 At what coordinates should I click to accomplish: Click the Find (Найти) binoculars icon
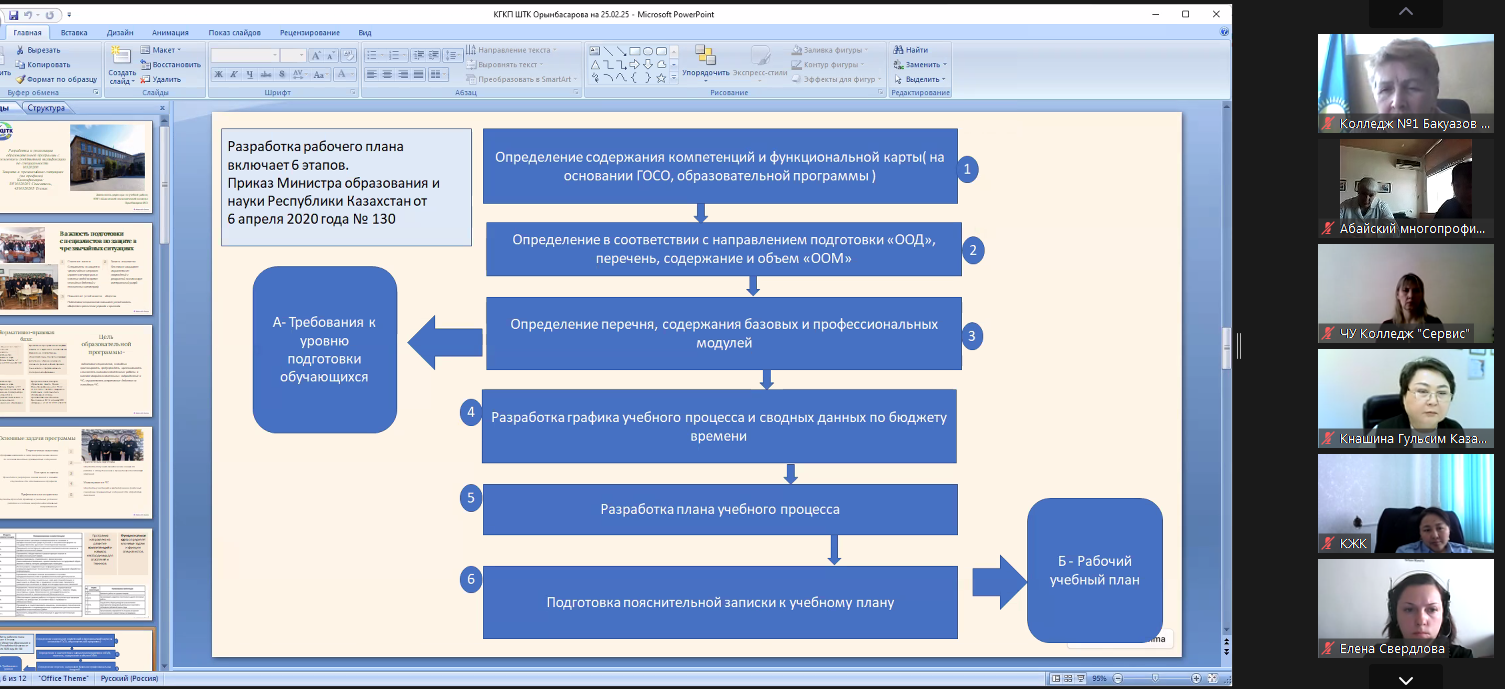[x=897, y=50]
